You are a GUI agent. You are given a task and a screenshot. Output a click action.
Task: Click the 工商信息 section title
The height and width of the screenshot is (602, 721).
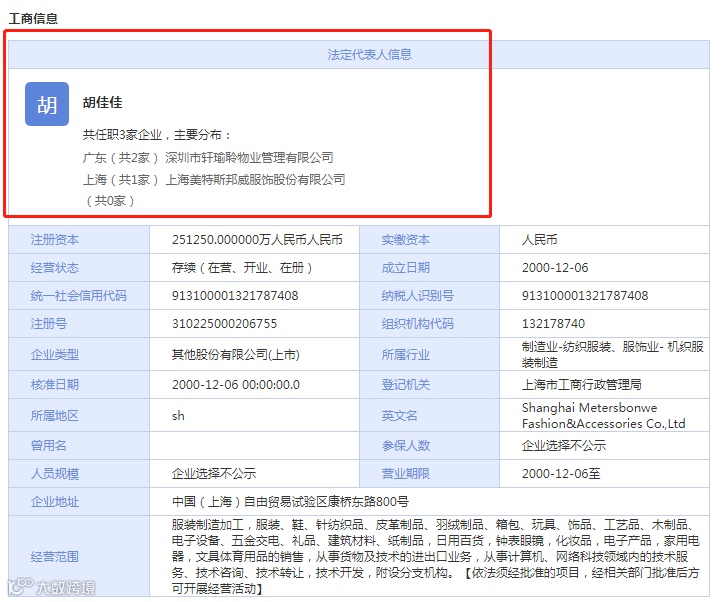tap(33, 19)
